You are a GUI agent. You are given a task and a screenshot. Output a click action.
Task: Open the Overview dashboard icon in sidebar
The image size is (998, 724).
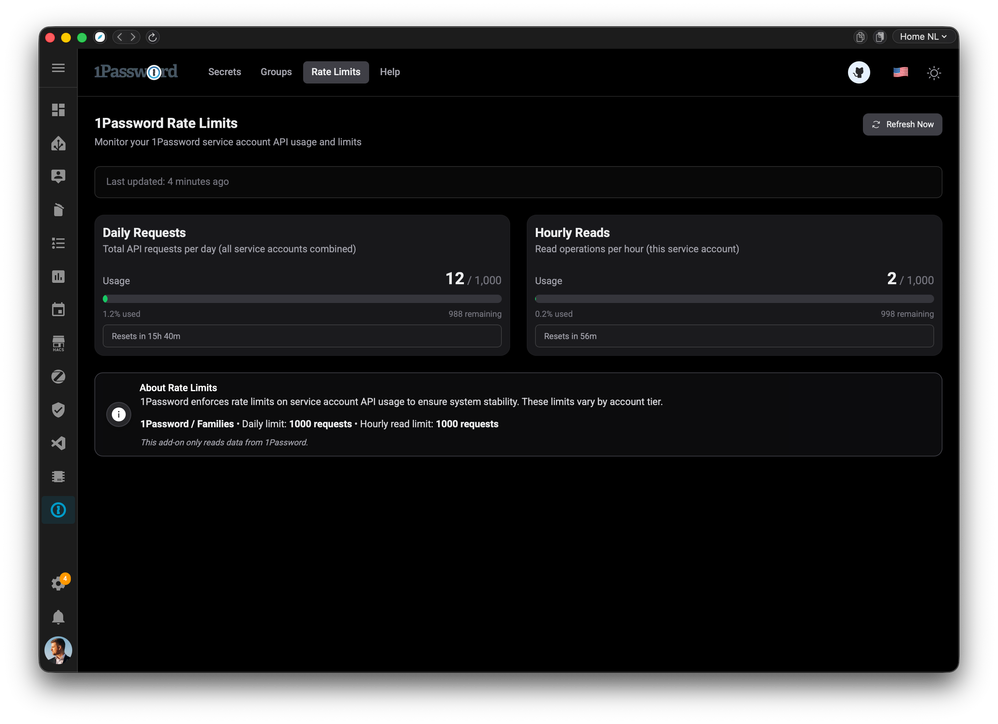point(58,110)
